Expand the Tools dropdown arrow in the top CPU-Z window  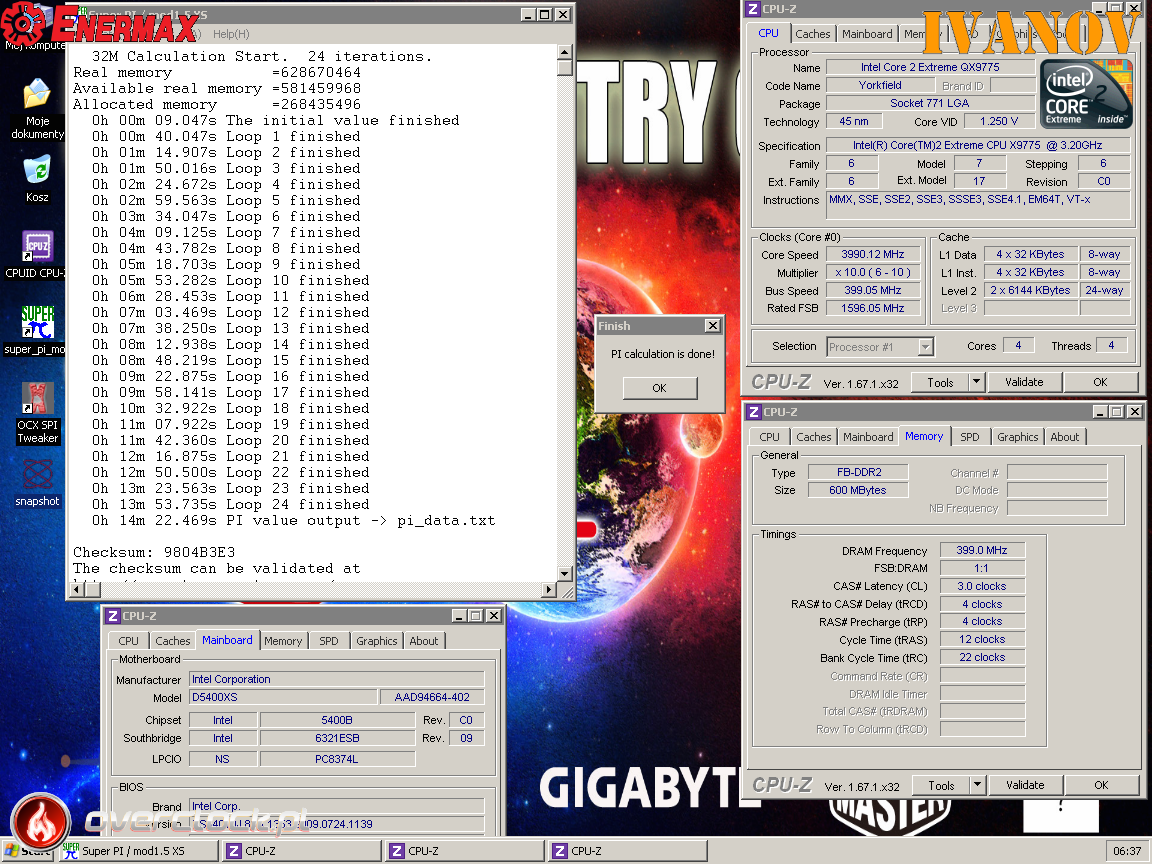pyautogui.click(x=976, y=382)
